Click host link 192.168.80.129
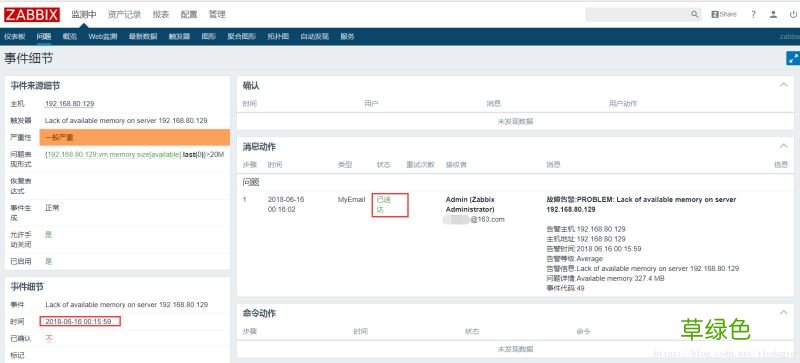 [x=69, y=104]
